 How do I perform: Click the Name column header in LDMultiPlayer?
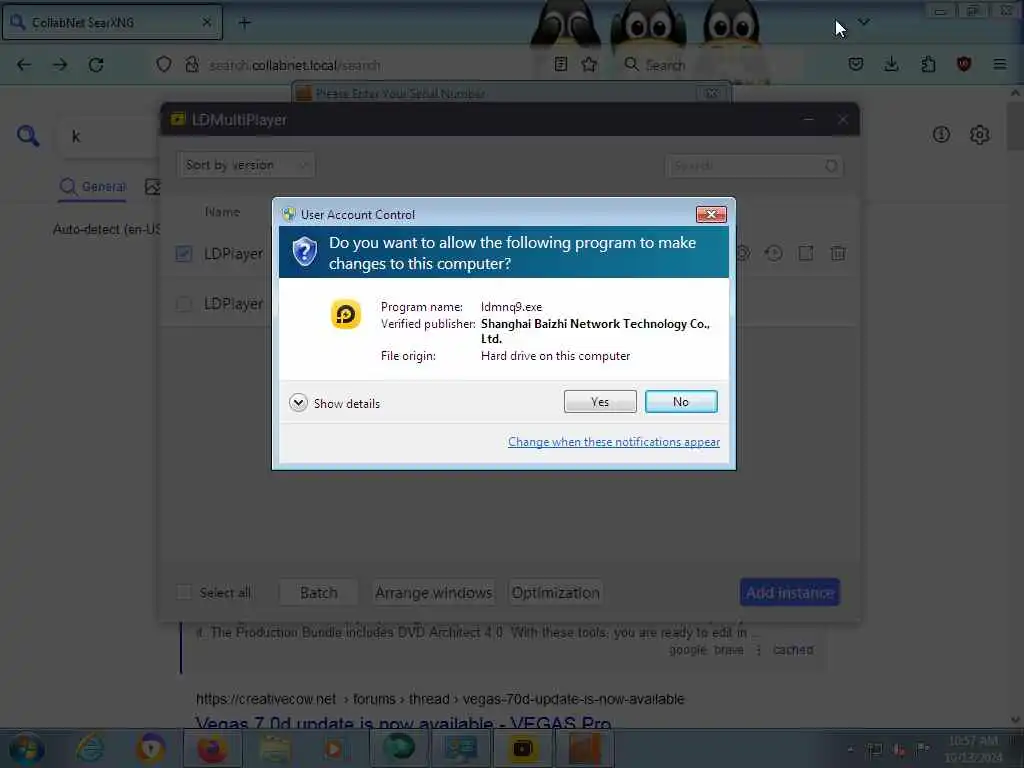222,212
